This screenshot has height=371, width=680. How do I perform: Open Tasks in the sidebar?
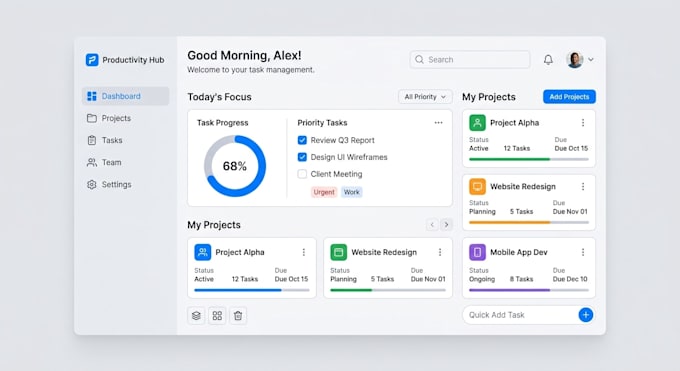click(x=125, y=140)
